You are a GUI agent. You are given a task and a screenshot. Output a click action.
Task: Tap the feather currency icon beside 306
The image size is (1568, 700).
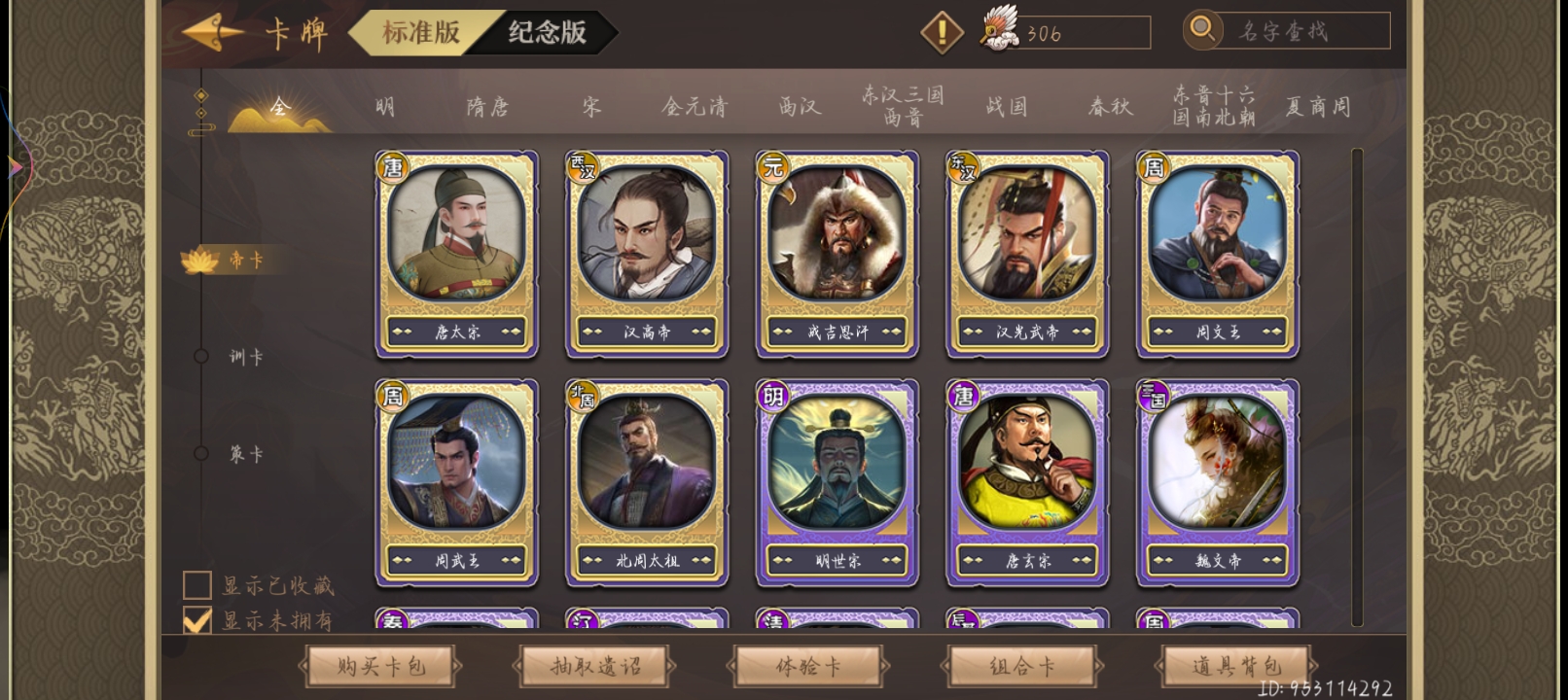pyautogui.click(x=998, y=29)
